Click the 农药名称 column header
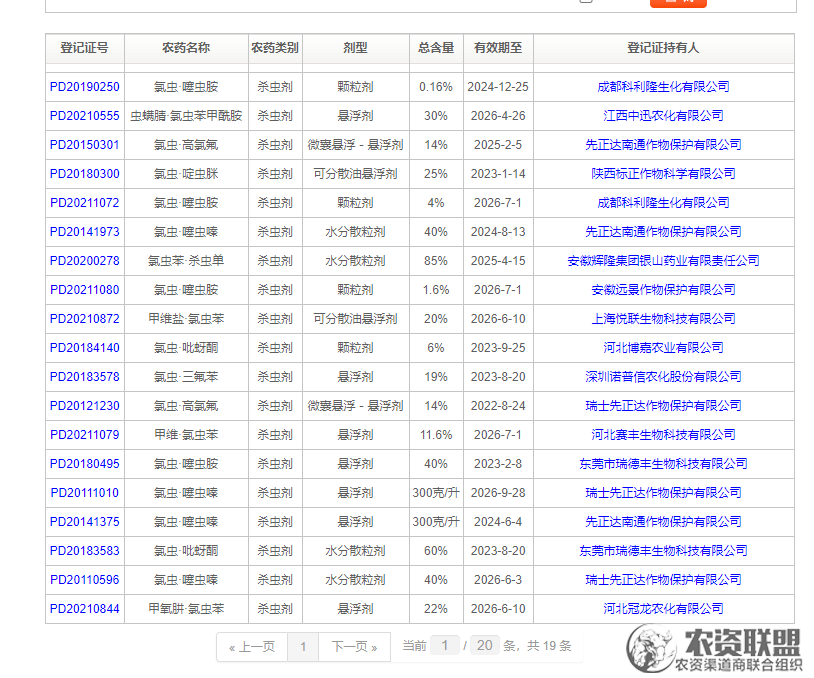Viewport: 814px width, 678px height. (186, 48)
